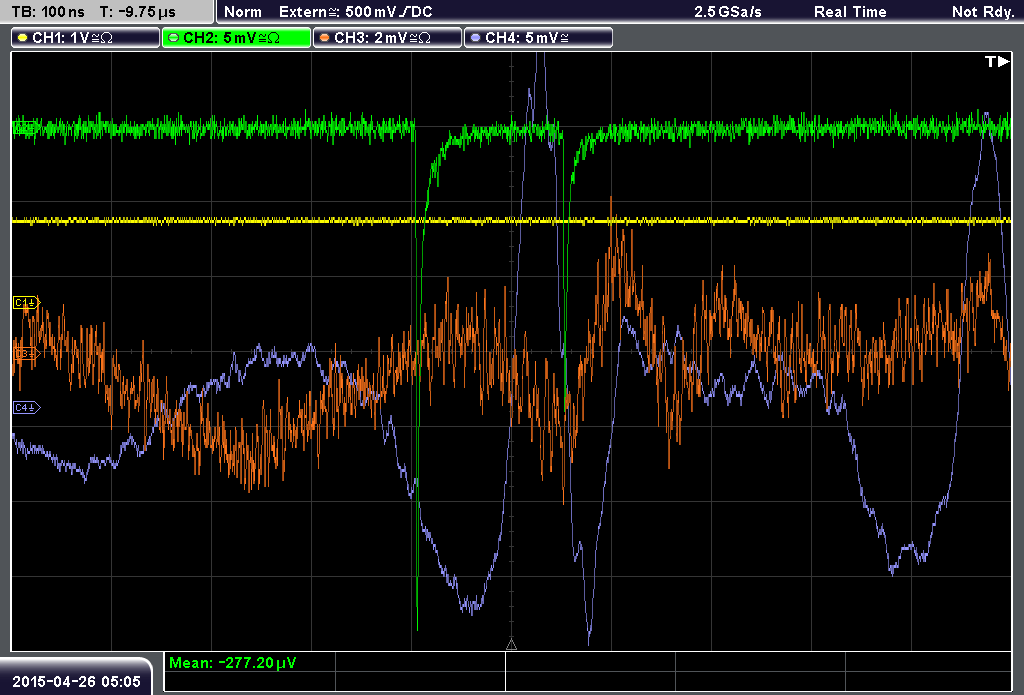Select the CH4 5mV channel tab
The image size is (1024, 695).
pyautogui.click(x=538, y=38)
